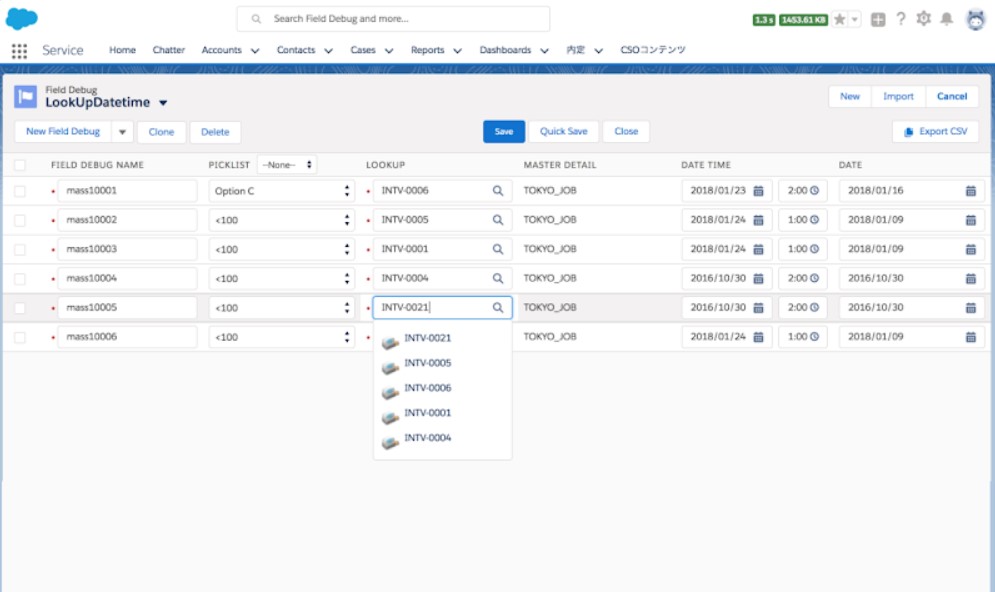Open the CSOコンテンツ tab
Image resolution: width=995 pixels, height=592 pixels.
(652, 49)
